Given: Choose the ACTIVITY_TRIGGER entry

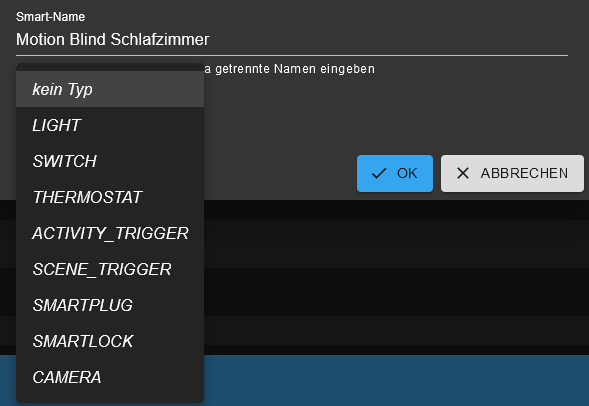Looking at the screenshot, I should 110,233.
